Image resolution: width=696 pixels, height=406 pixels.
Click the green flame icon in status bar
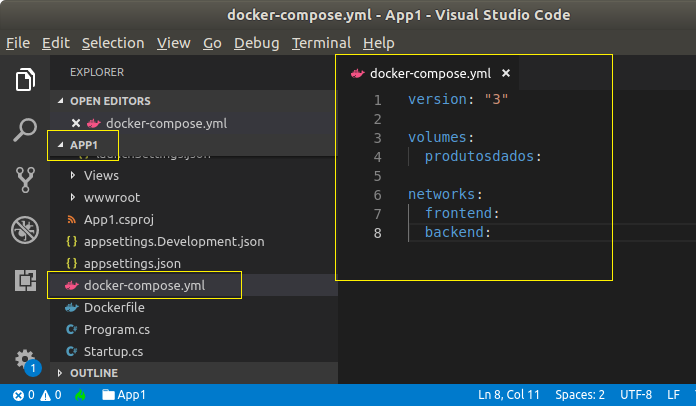(x=80, y=395)
